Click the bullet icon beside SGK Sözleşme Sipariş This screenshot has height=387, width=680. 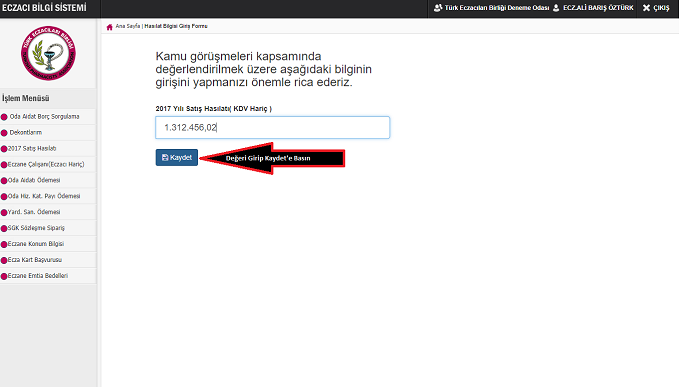[x=4, y=229]
